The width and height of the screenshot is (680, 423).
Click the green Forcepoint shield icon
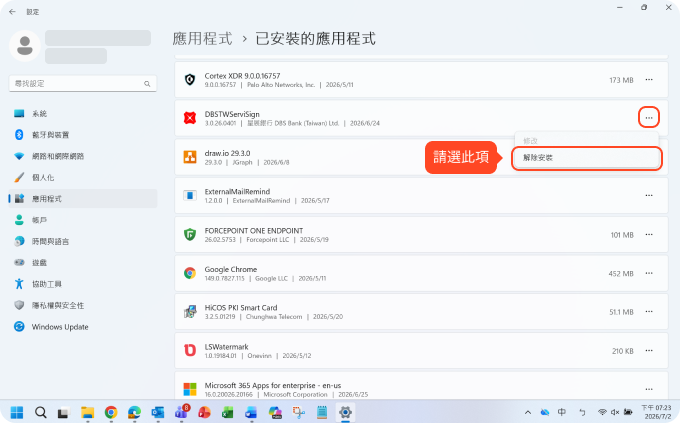190,235
